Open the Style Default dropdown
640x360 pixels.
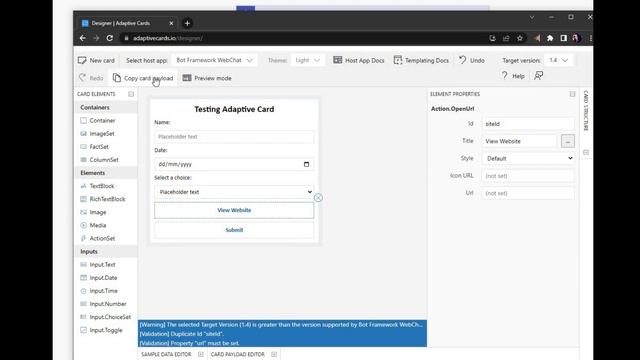528,158
